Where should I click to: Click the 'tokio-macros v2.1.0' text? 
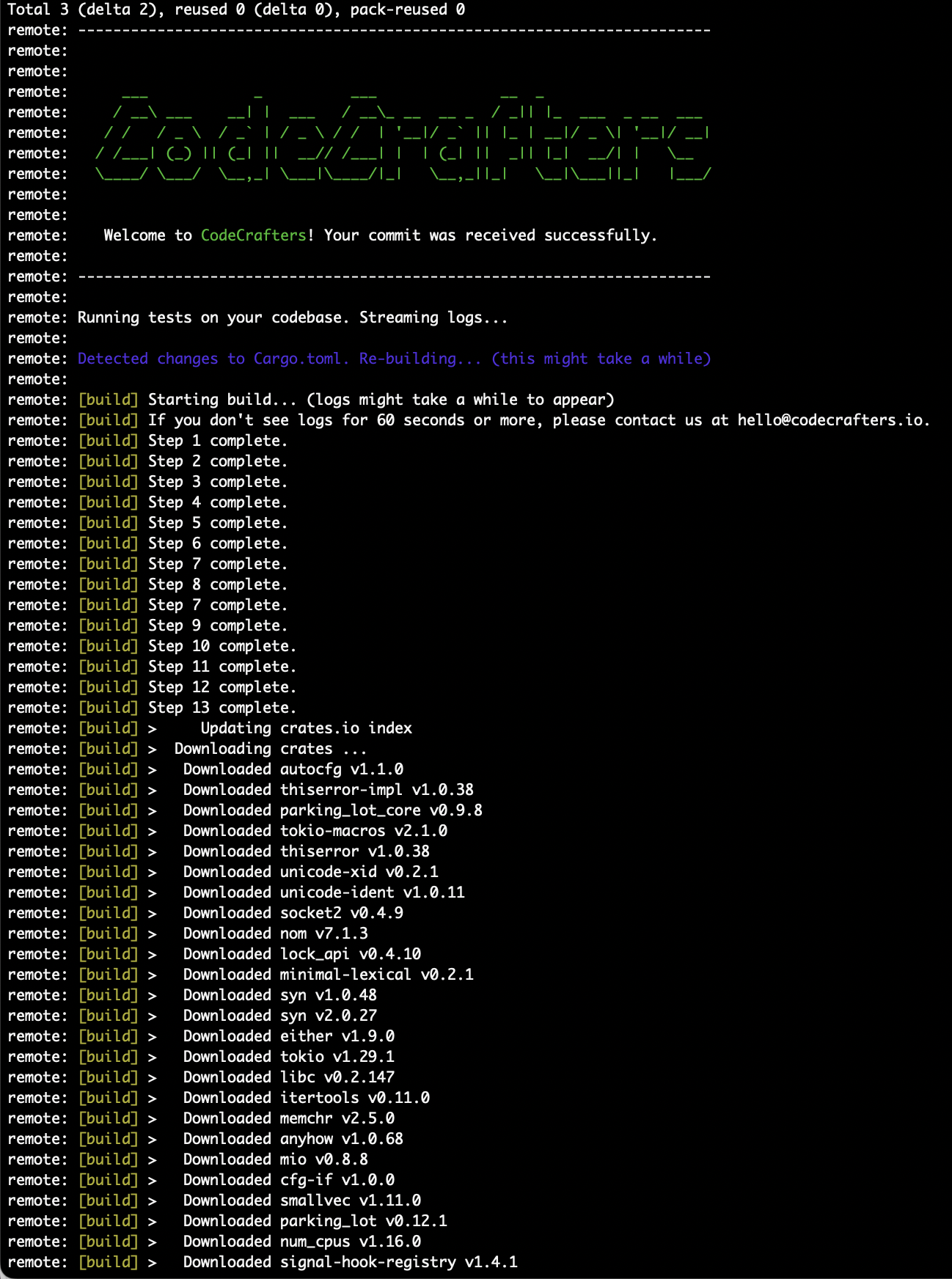point(364,831)
